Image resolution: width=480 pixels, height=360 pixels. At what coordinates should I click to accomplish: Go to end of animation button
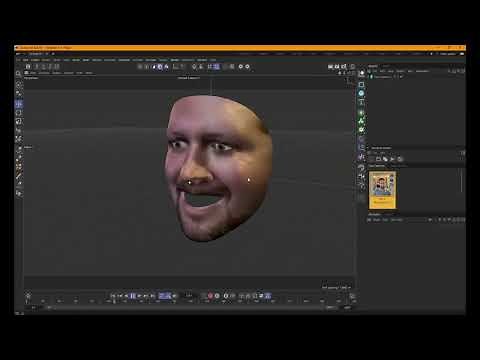click(153, 296)
